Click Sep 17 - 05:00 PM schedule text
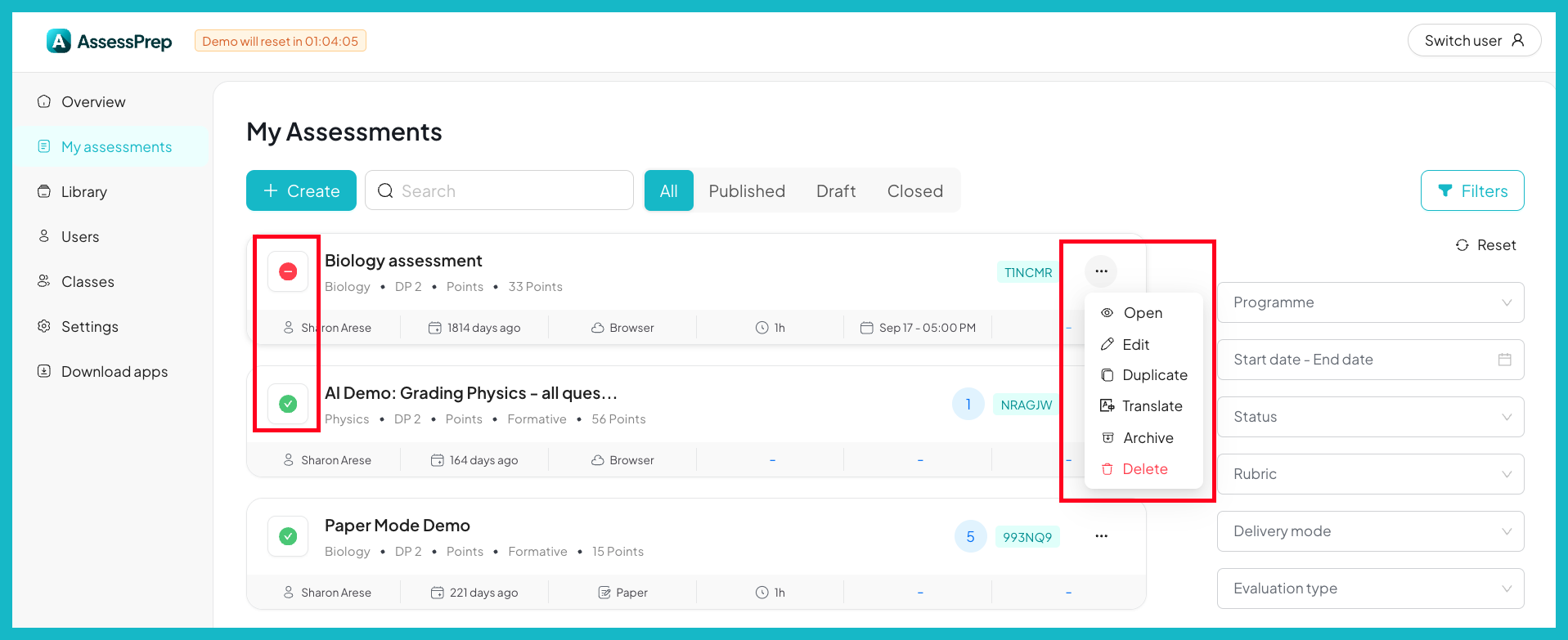Viewport: 1568px width, 640px height. (927, 328)
